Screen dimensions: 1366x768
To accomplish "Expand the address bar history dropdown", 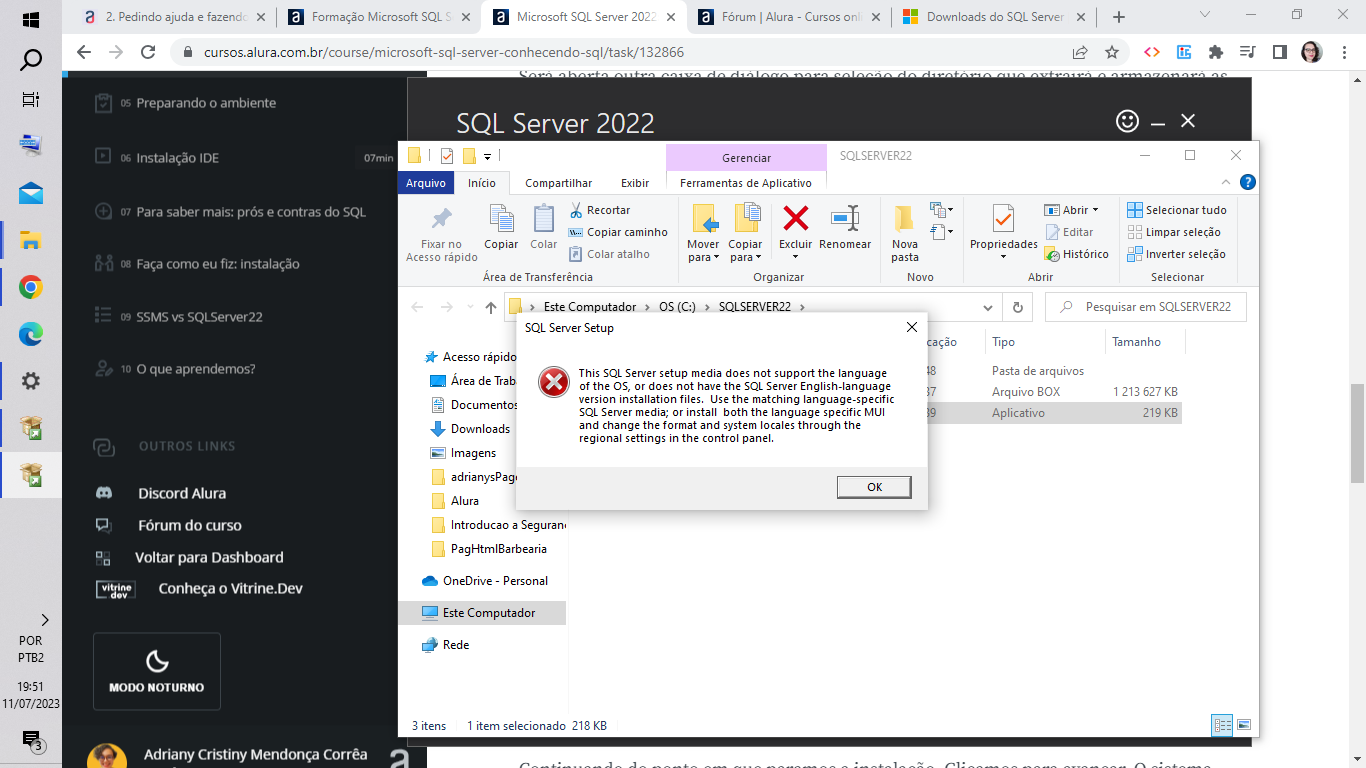I will pos(988,308).
